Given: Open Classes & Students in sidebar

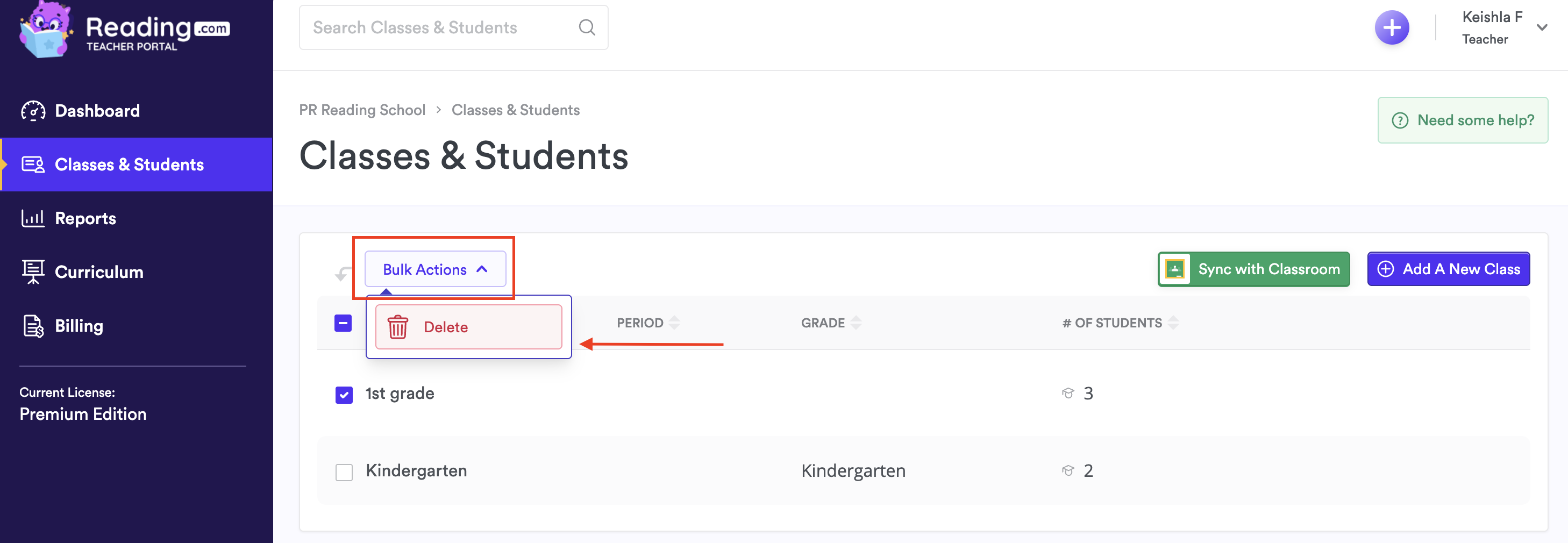Looking at the screenshot, I should (129, 165).
